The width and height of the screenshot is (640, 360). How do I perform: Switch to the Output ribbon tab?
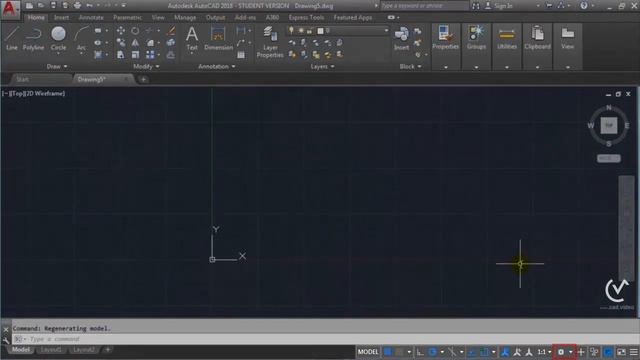215,18
